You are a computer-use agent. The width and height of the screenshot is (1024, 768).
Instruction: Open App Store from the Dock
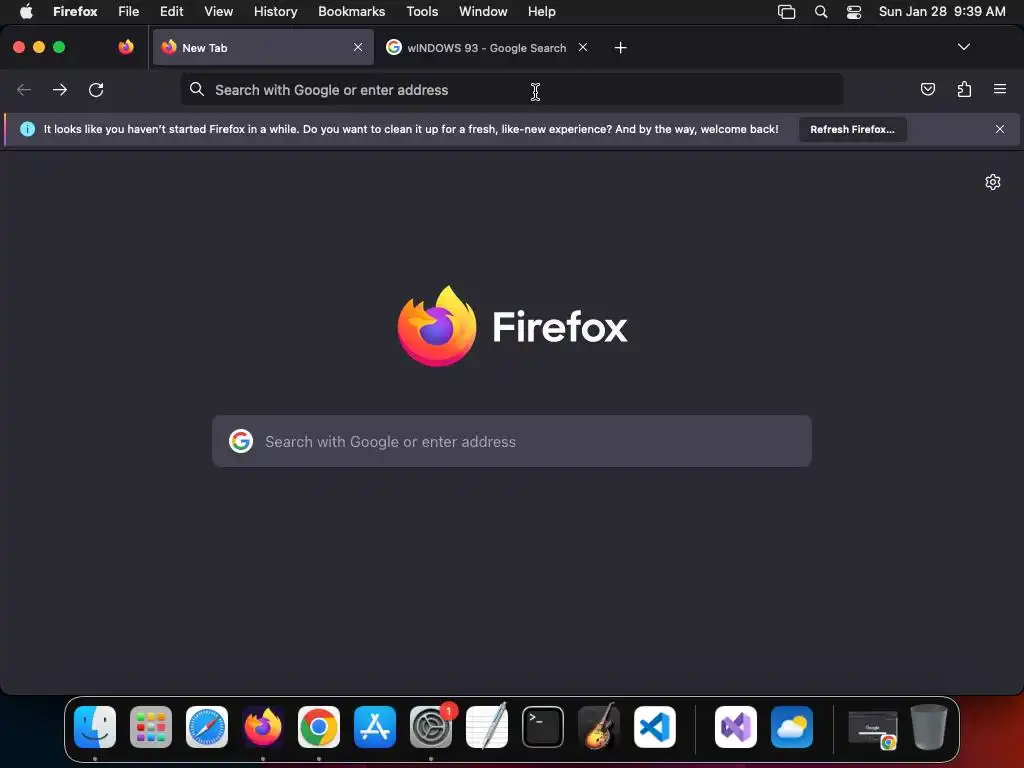[x=375, y=727]
